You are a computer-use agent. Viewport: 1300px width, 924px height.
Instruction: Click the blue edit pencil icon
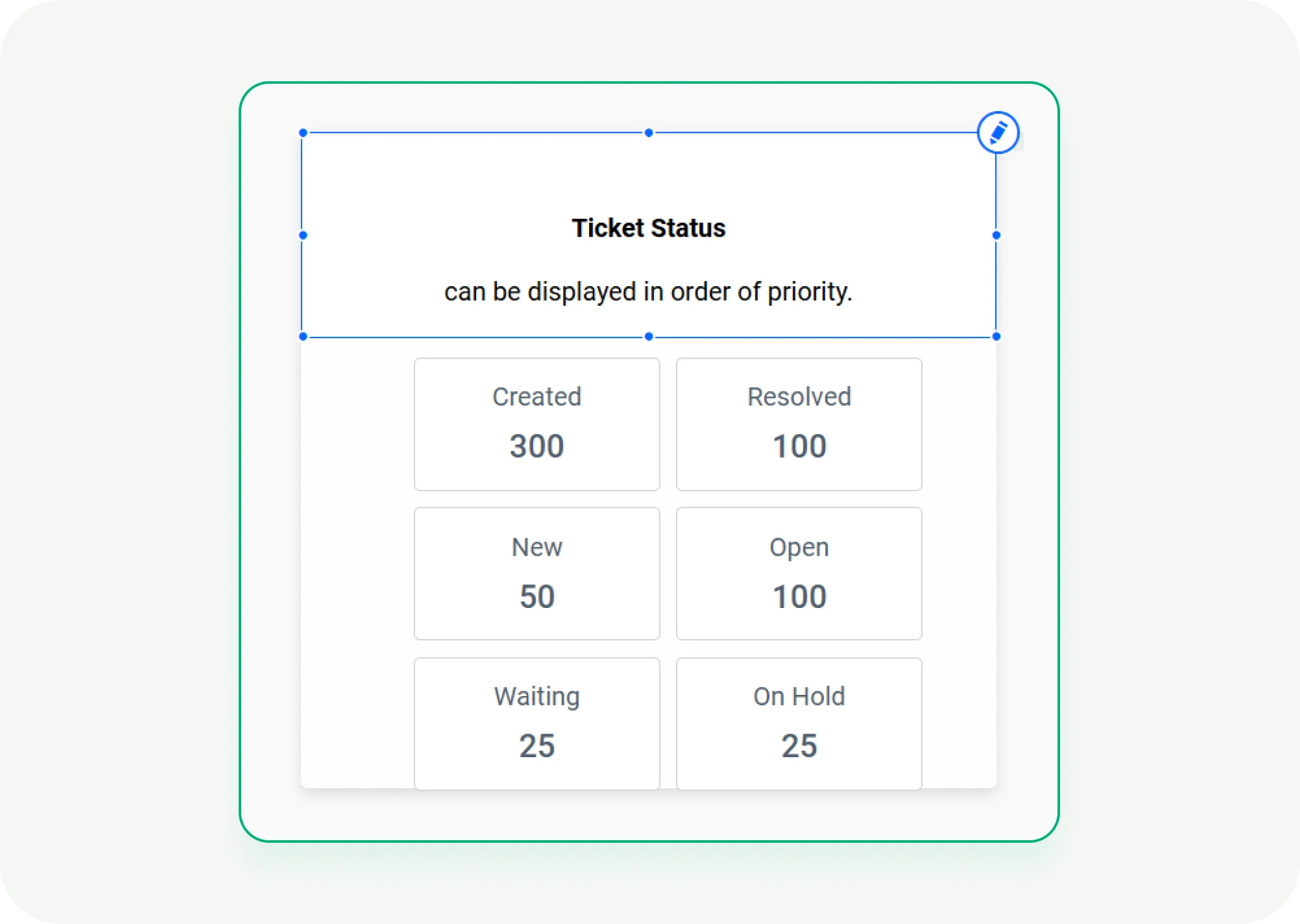click(x=998, y=133)
